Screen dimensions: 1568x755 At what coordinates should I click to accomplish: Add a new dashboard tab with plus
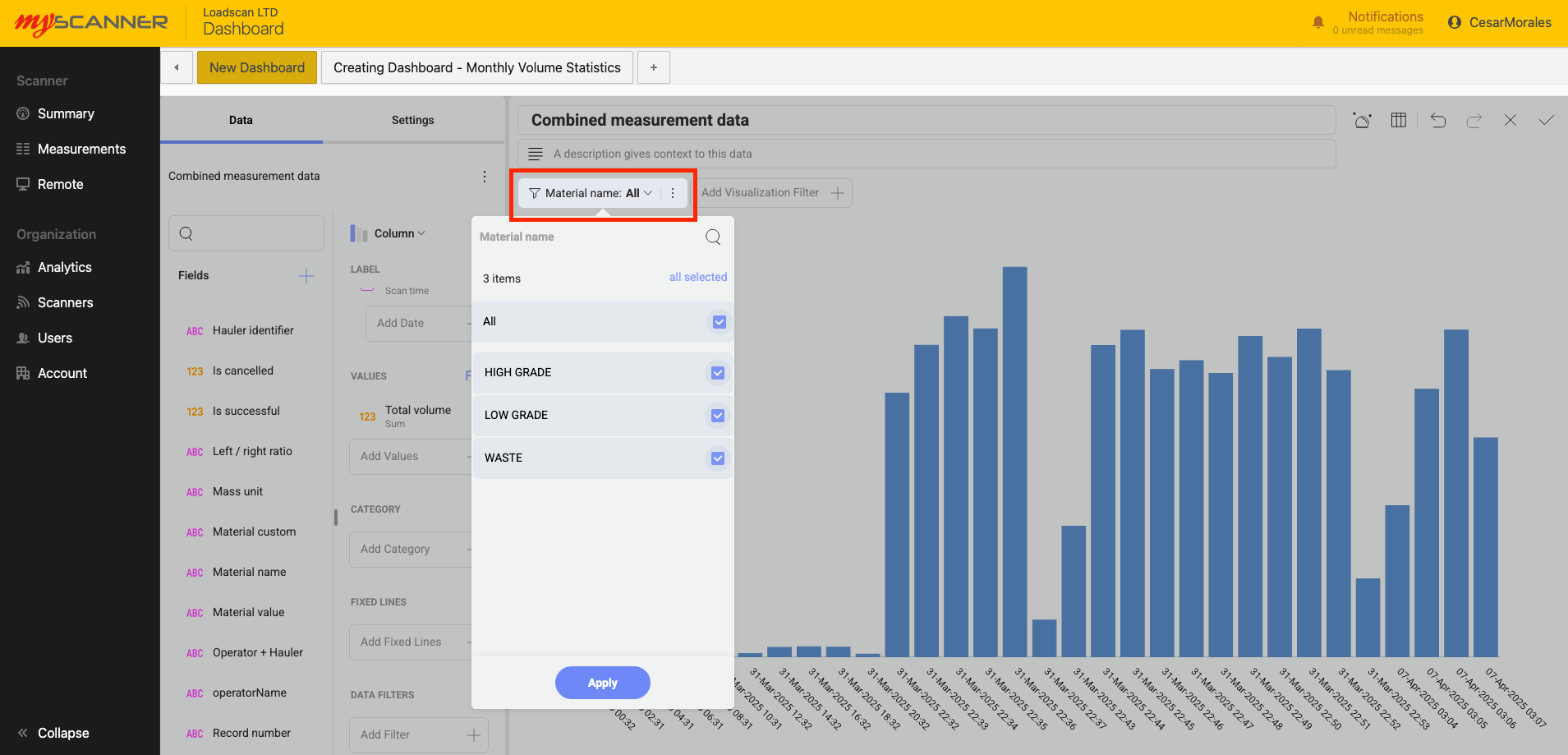point(654,67)
